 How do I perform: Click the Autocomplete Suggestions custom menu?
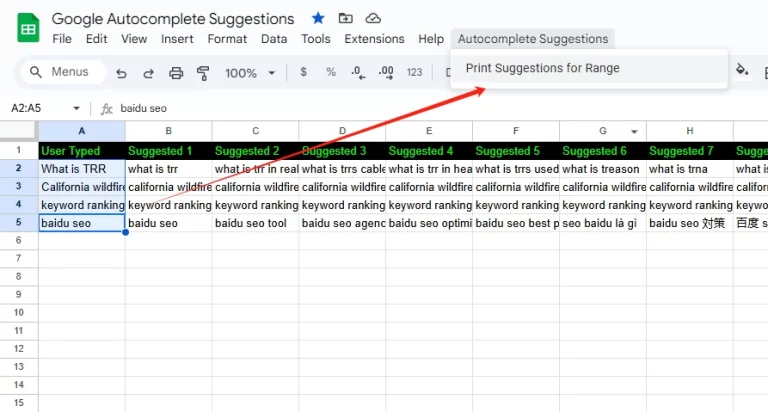click(533, 39)
